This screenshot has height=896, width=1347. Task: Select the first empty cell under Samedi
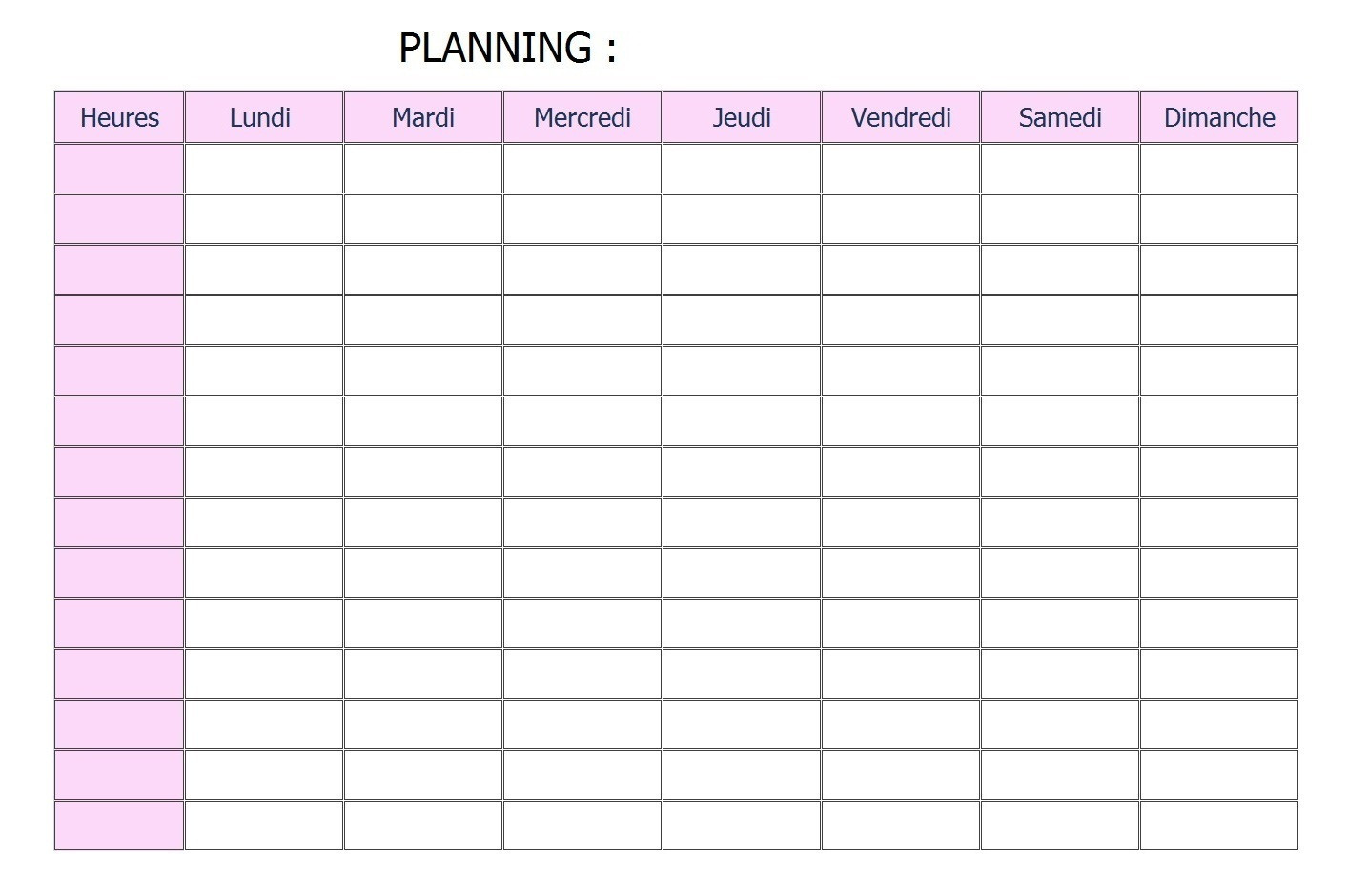pos(1059,169)
